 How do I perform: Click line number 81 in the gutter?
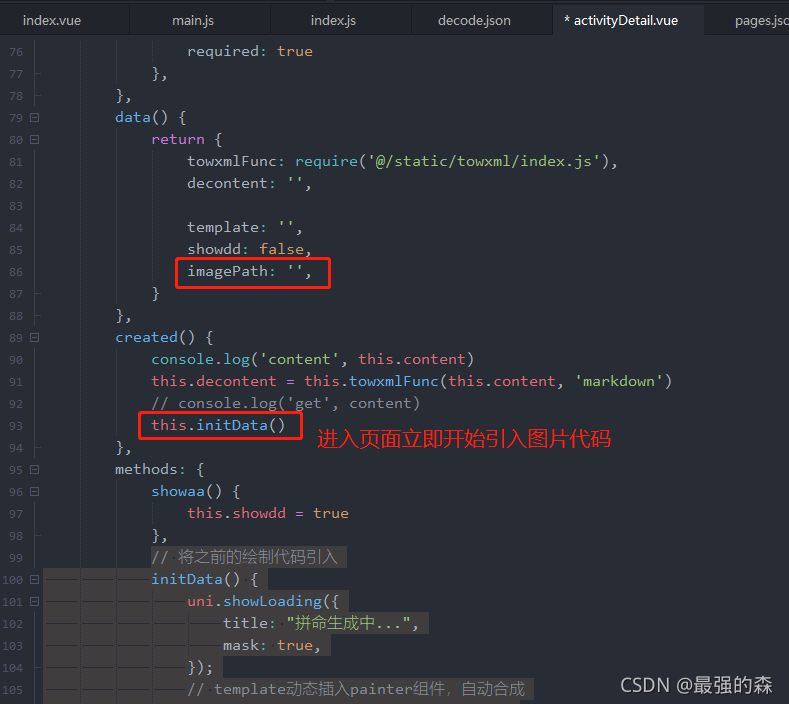16,162
